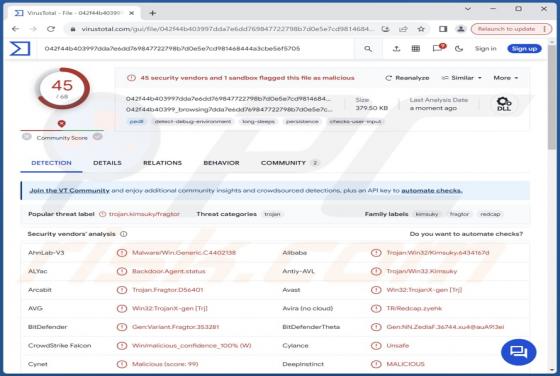Click the AhnLab-V3 detection alert icon
This screenshot has width=560, height=376.
[122, 253]
